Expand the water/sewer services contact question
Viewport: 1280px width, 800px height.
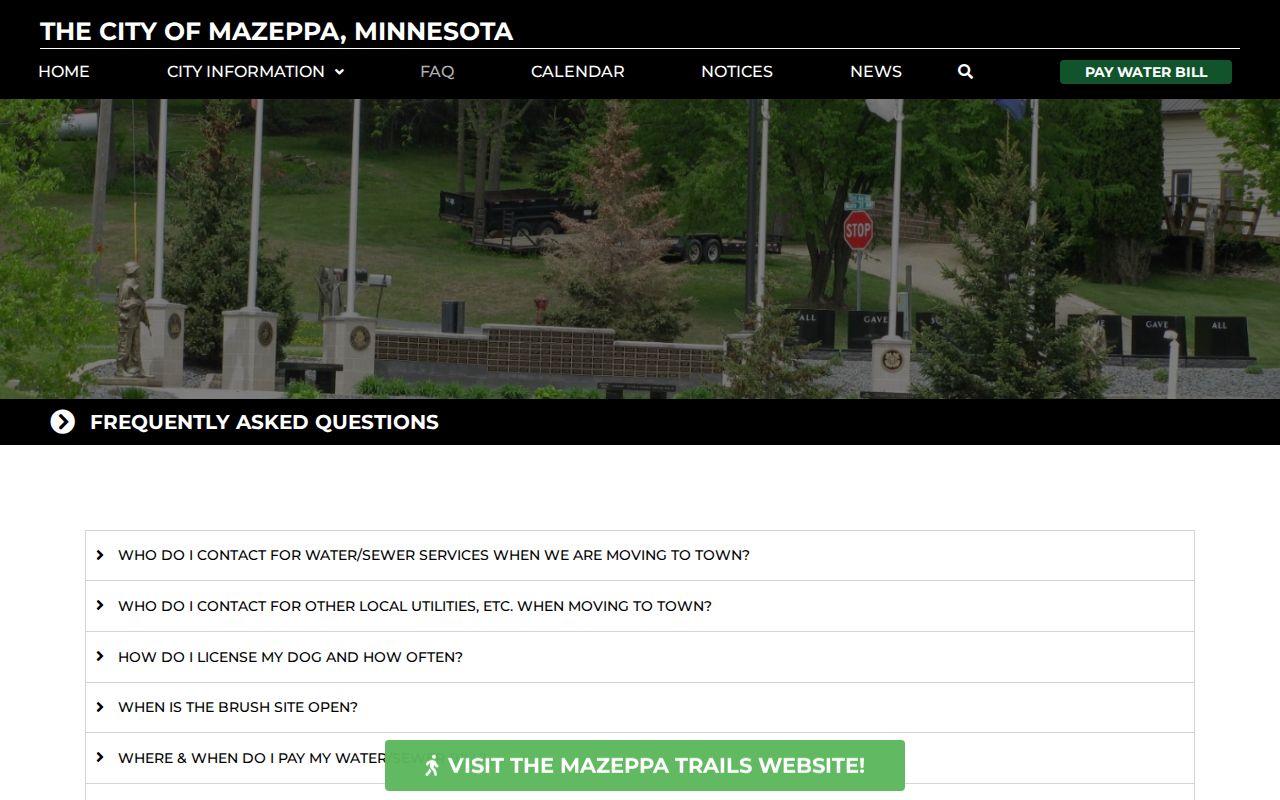[x=640, y=555]
